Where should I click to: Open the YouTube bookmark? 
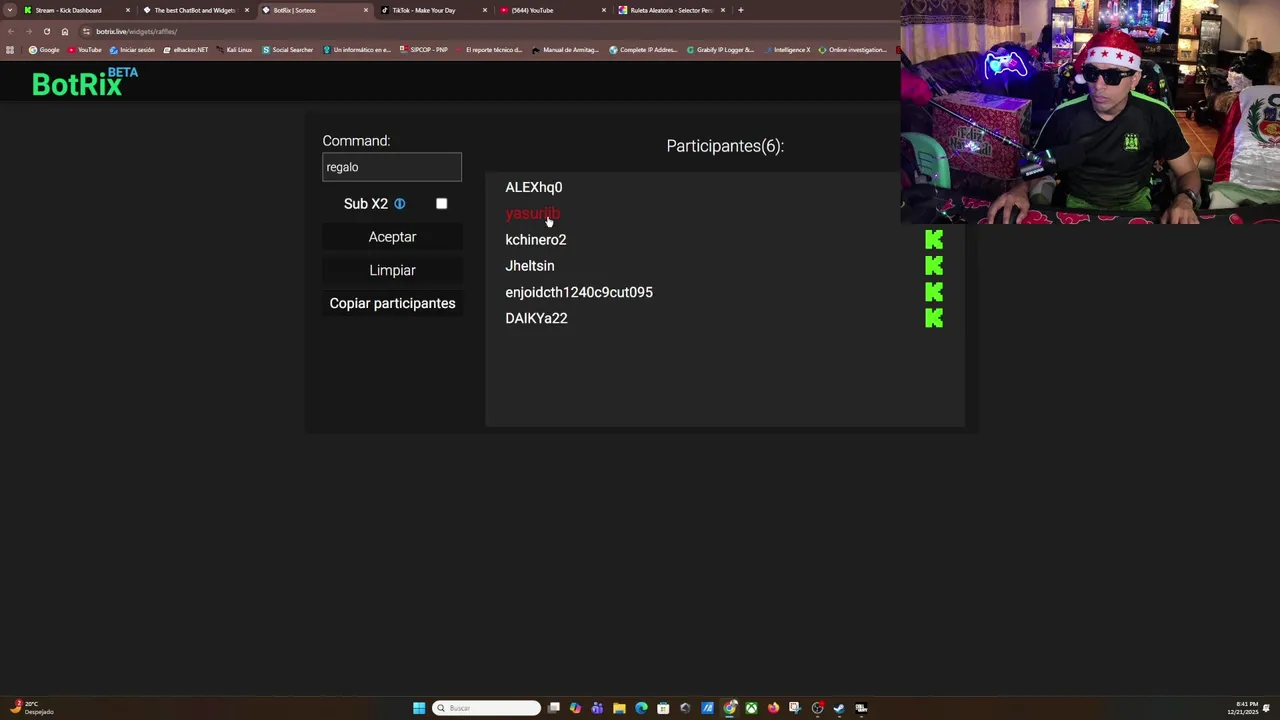point(85,50)
